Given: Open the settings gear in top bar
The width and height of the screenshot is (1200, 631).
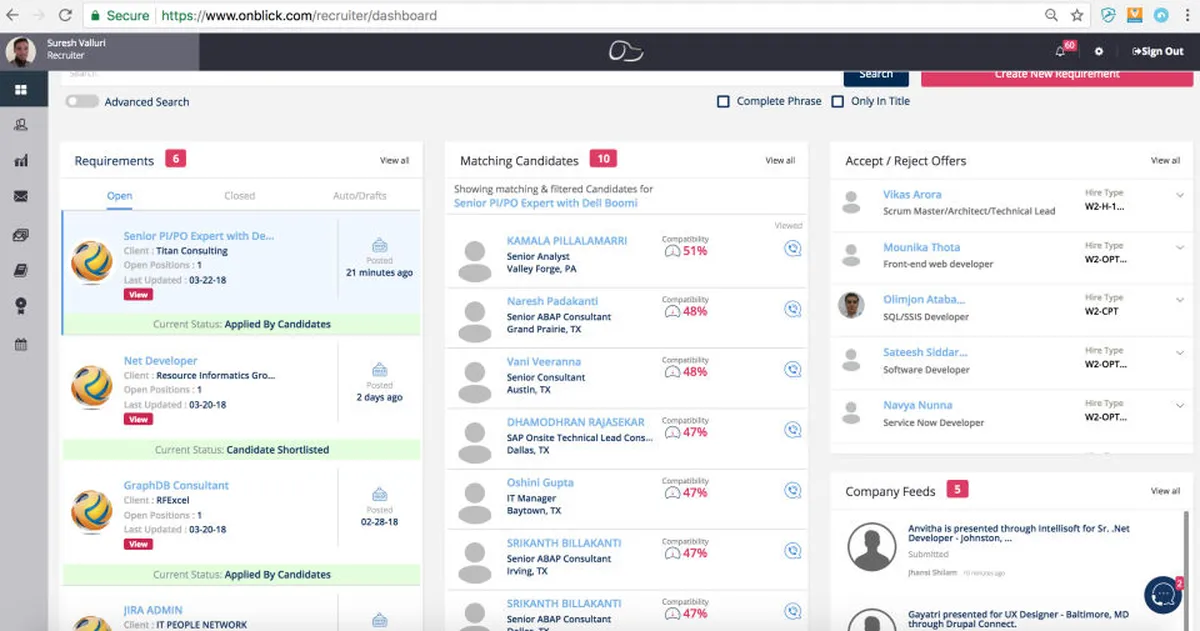Looking at the screenshot, I should point(1099,51).
